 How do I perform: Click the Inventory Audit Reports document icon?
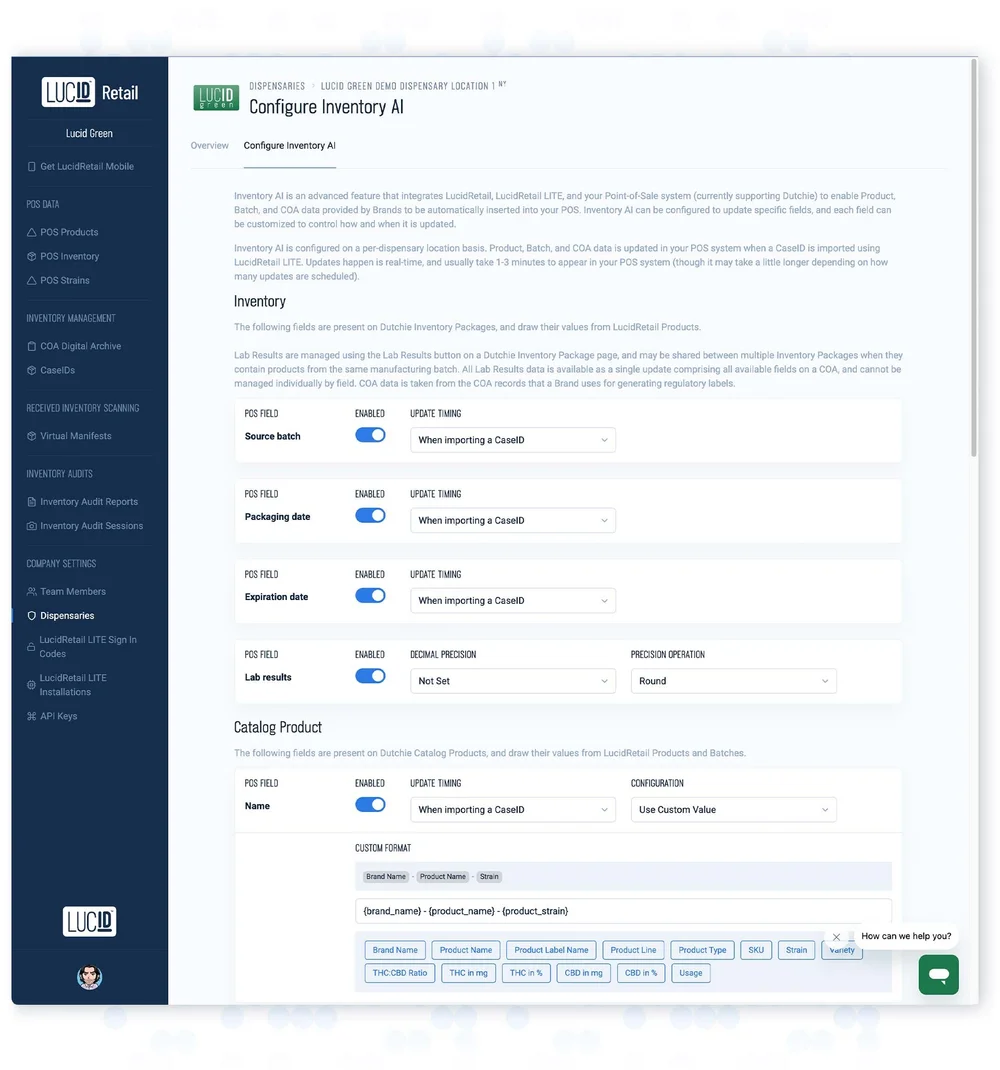pyautogui.click(x=31, y=502)
